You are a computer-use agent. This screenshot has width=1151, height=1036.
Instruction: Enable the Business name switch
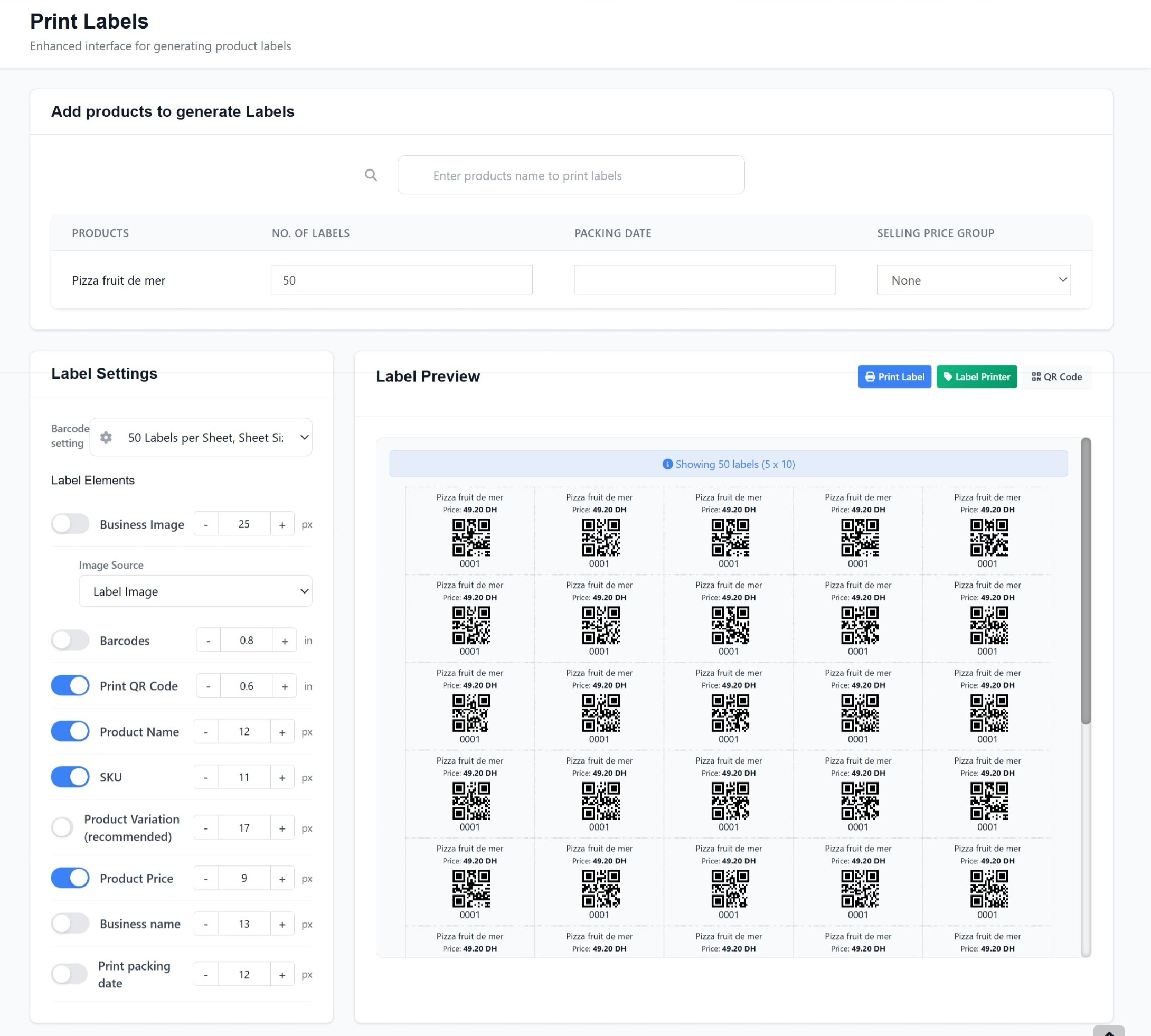pyautogui.click(x=70, y=924)
